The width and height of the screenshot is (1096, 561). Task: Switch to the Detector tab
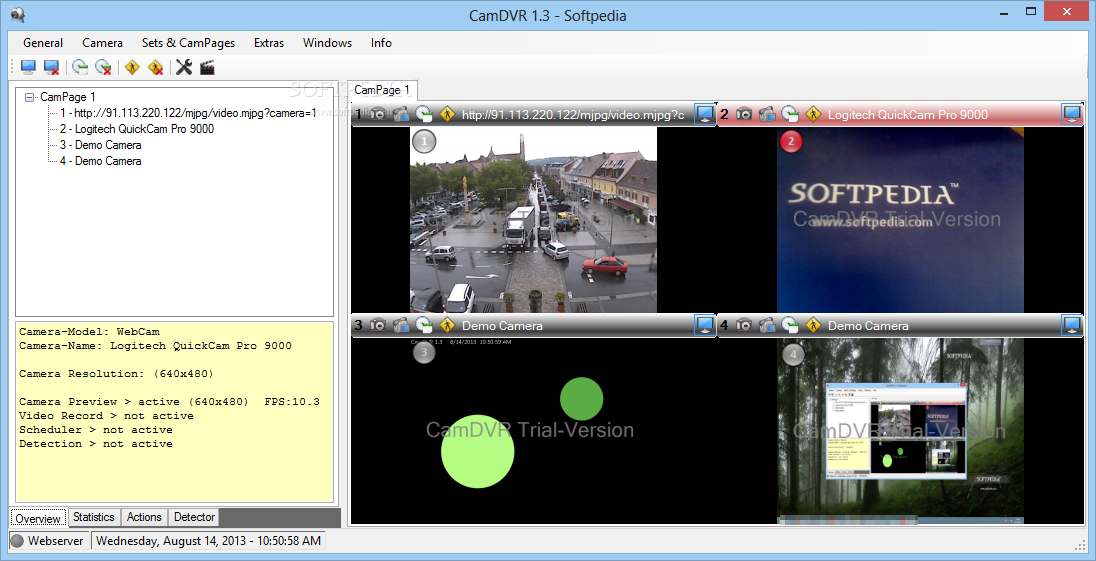pos(194,517)
